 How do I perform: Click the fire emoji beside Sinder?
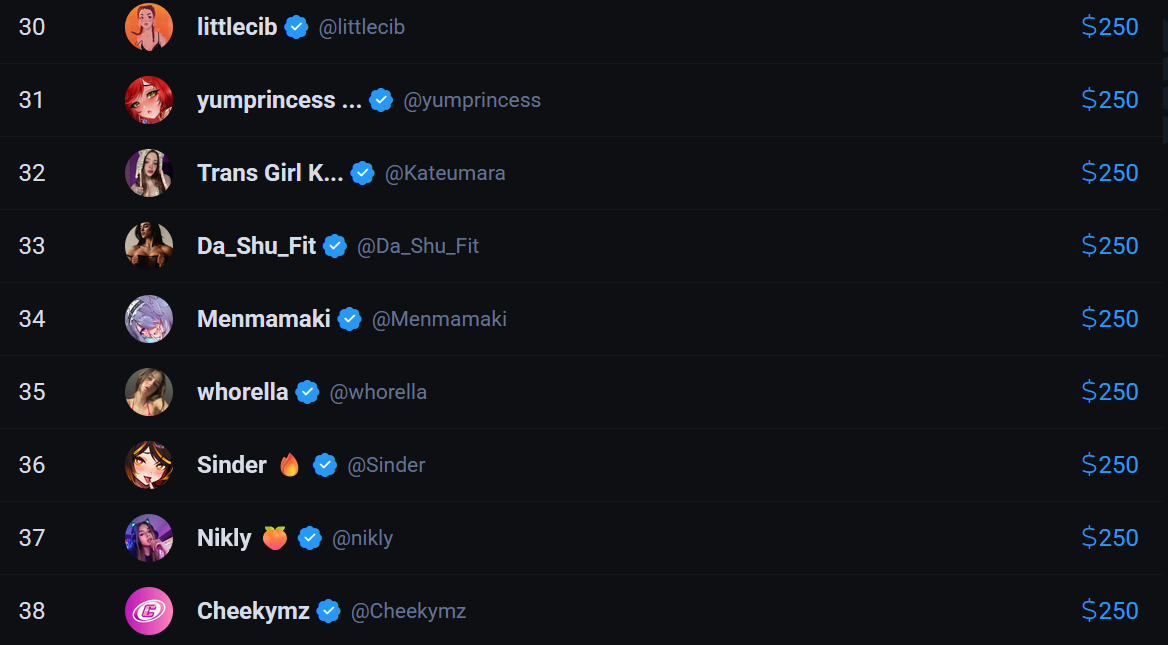click(289, 465)
